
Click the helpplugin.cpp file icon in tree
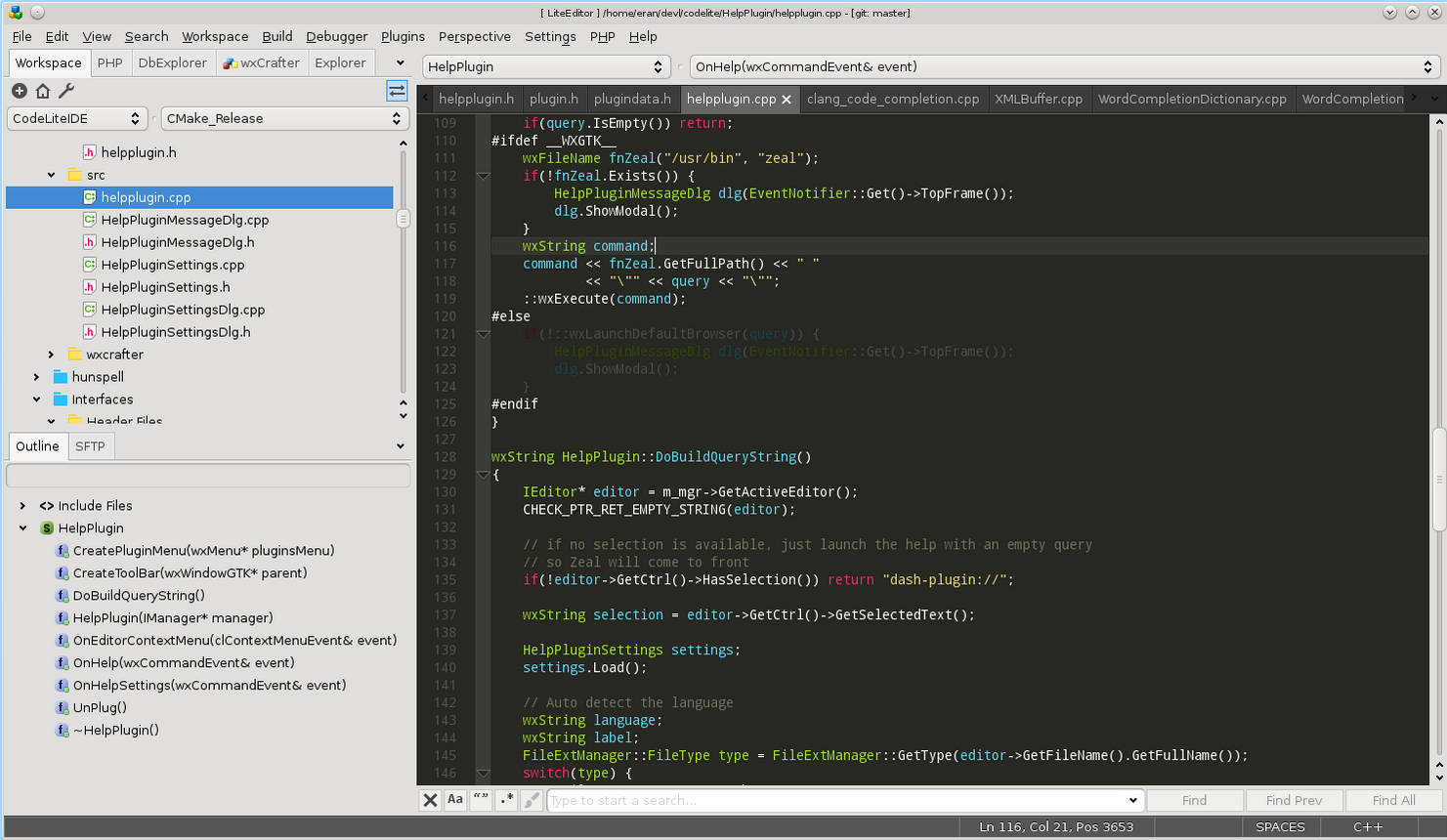coord(89,197)
